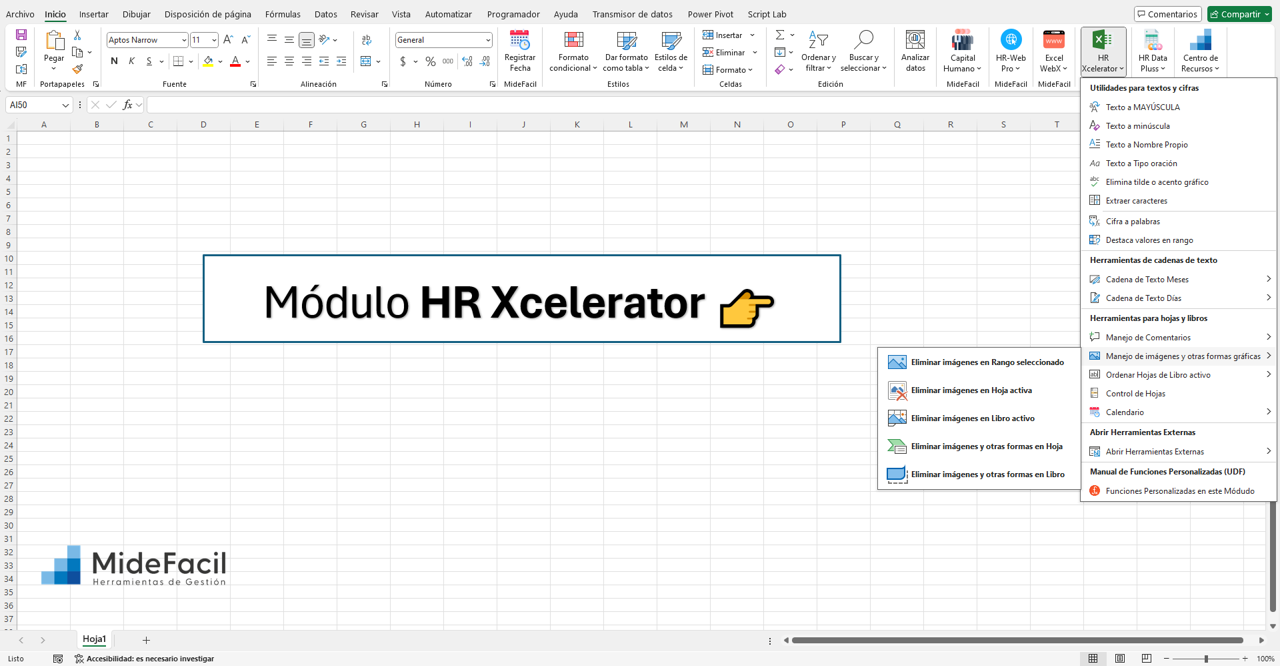The width and height of the screenshot is (1280, 666).
Task: Click the Registrar Fecha calendar icon
Action: 519,40
